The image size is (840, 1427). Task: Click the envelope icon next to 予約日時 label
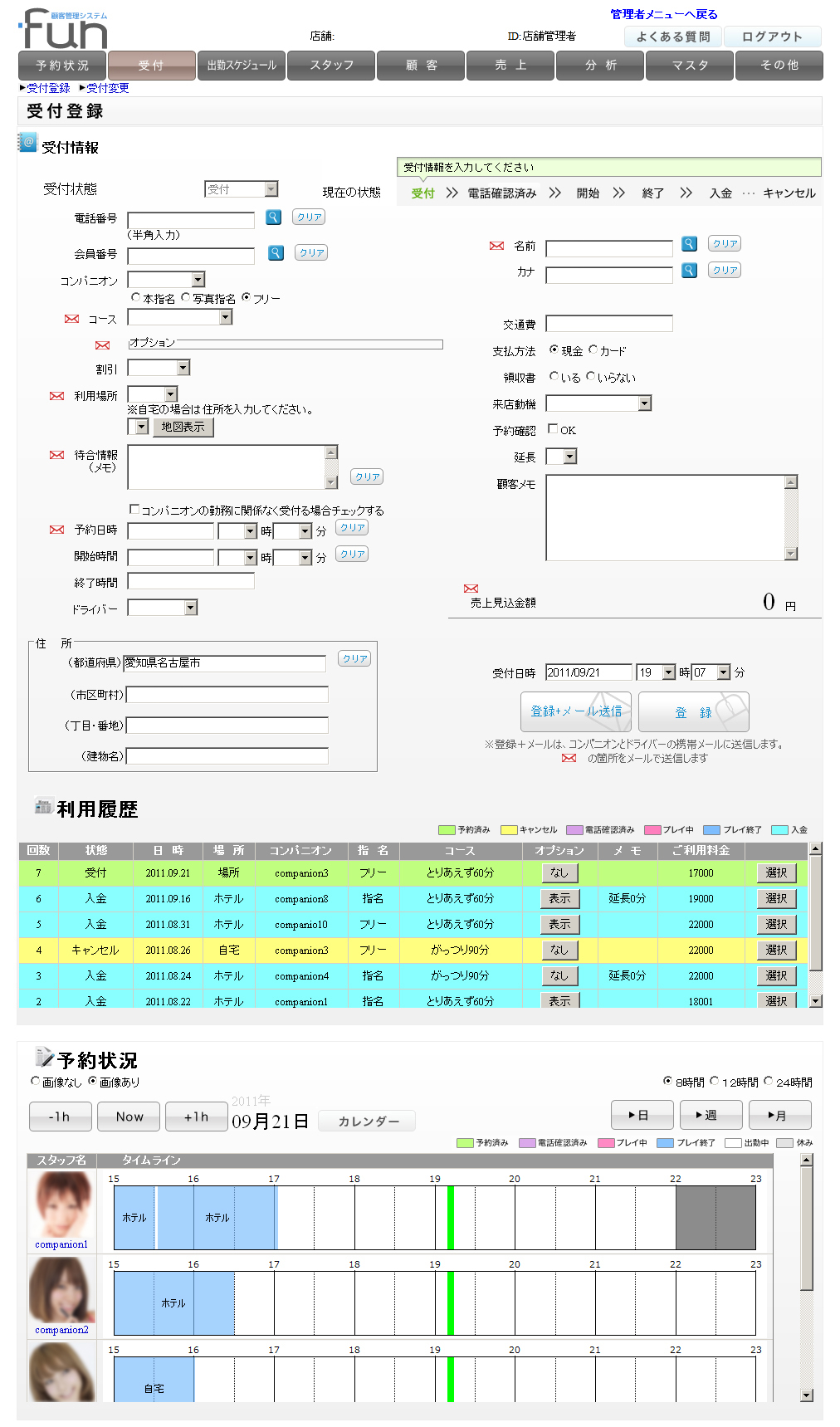coord(56,530)
